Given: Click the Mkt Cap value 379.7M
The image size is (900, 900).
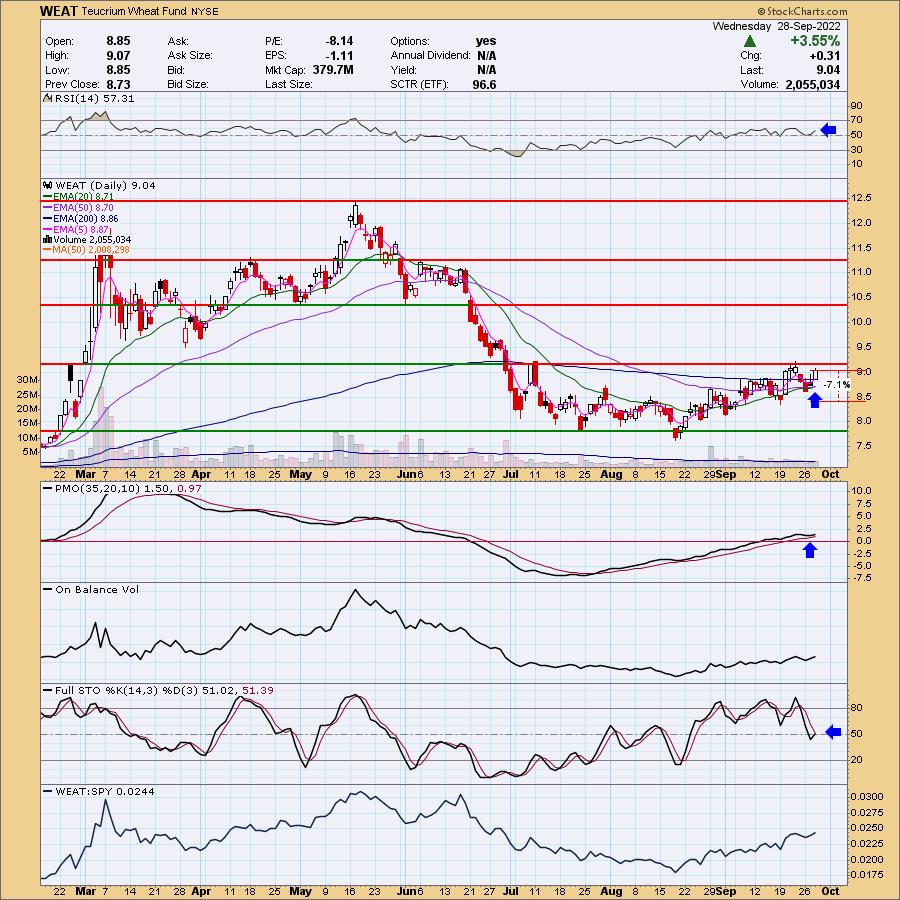Looking at the screenshot, I should 333,70.
